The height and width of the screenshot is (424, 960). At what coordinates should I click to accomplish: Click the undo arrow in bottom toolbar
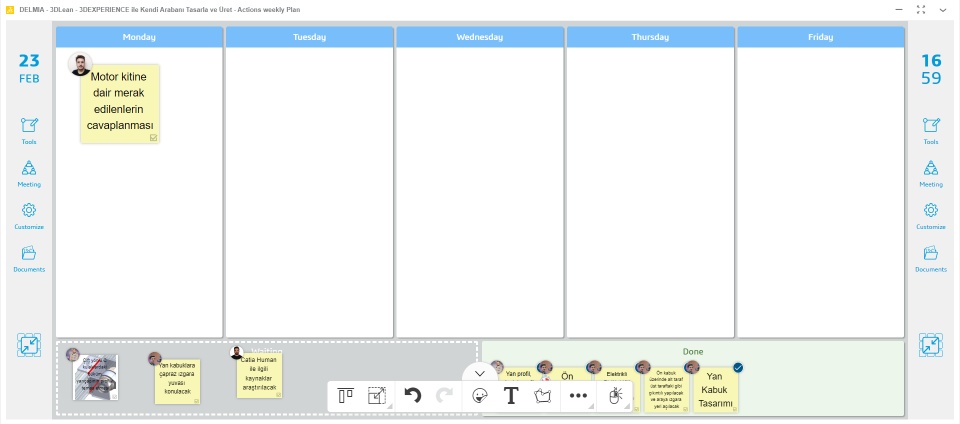click(x=412, y=395)
